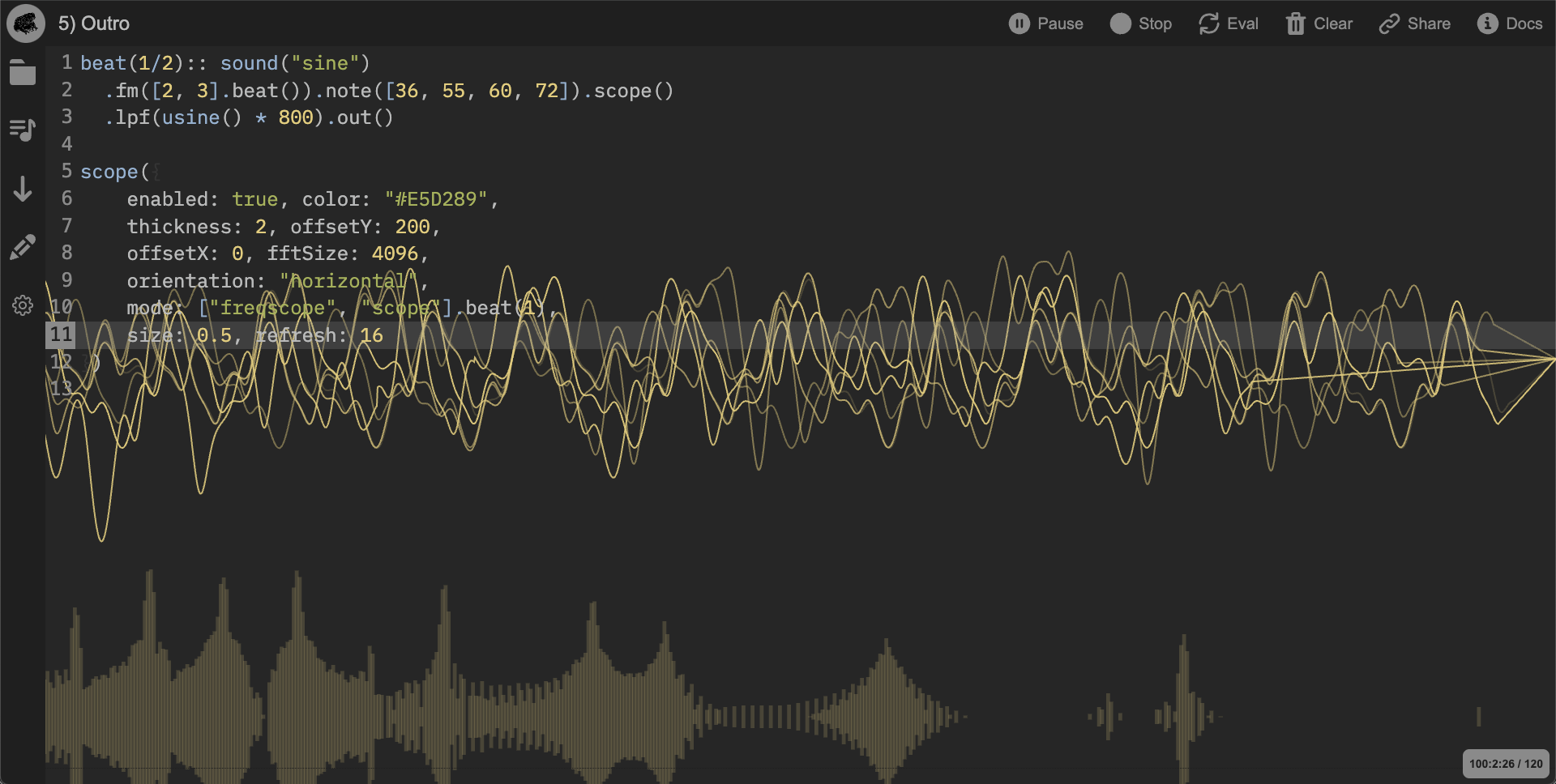Open the music playlist icon in the sidebar
Viewport: 1556px width, 784px height.
click(x=23, y=130)
